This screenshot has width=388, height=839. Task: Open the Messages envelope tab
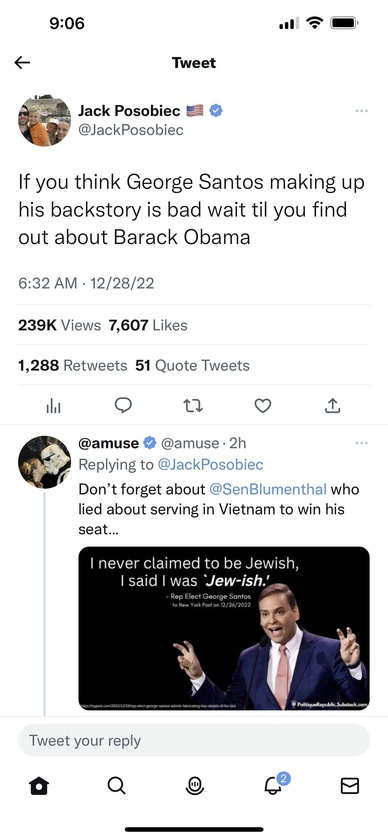point(349,785)
